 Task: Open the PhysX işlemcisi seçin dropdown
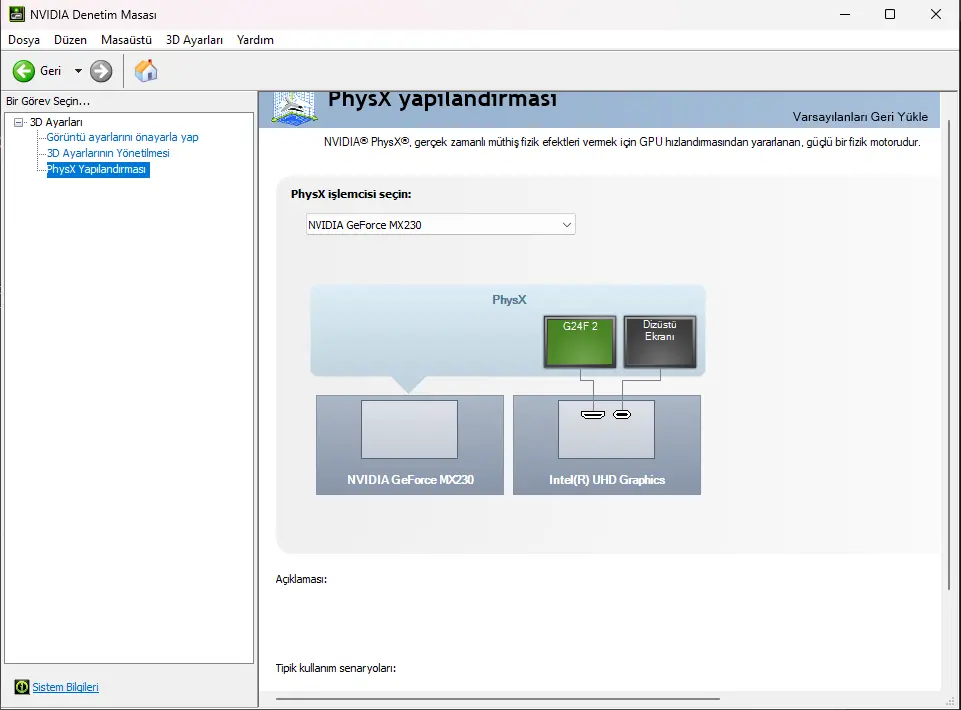point(441,224)
